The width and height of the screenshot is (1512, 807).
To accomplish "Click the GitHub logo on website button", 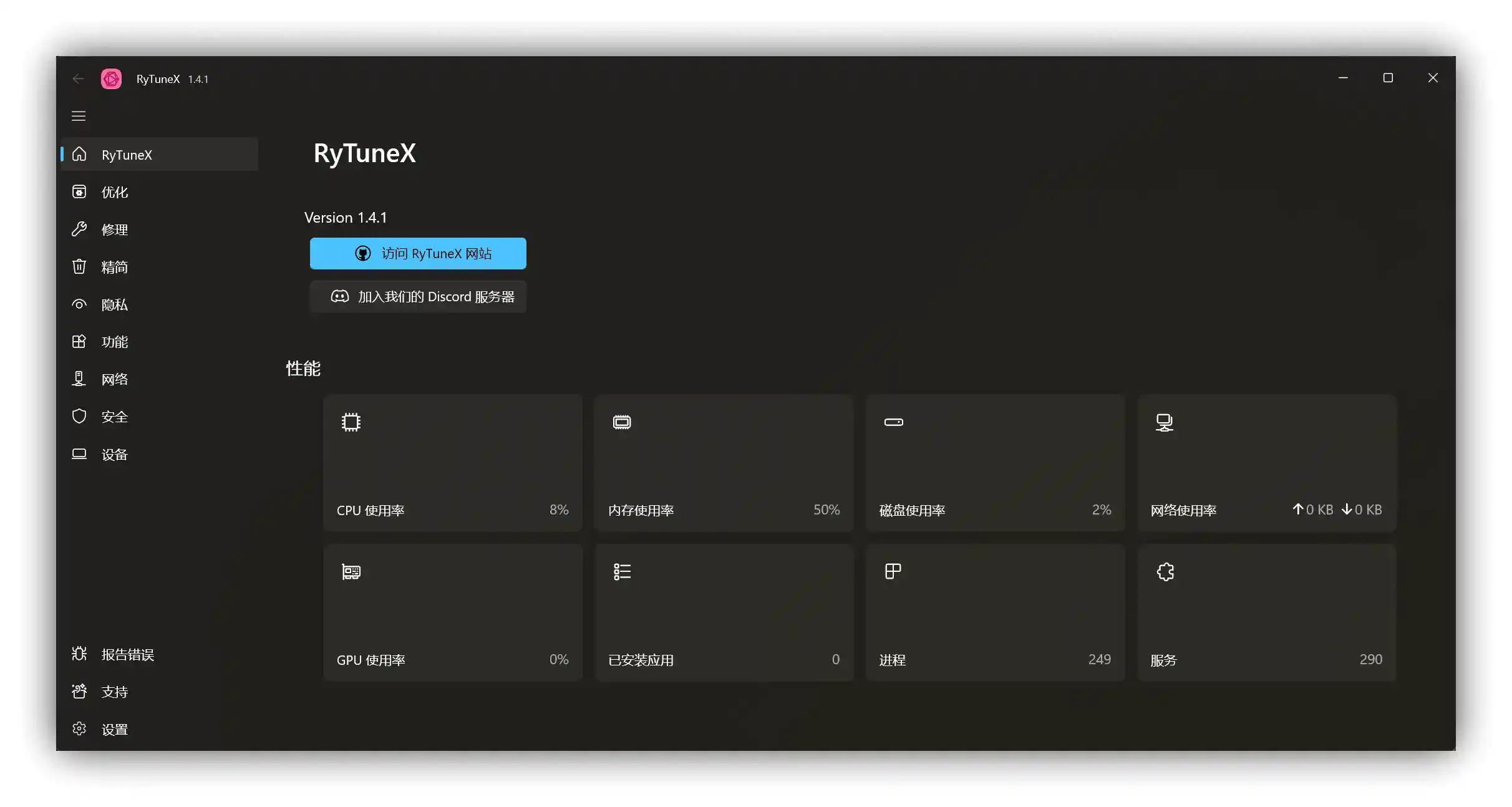I will (363, 253).
